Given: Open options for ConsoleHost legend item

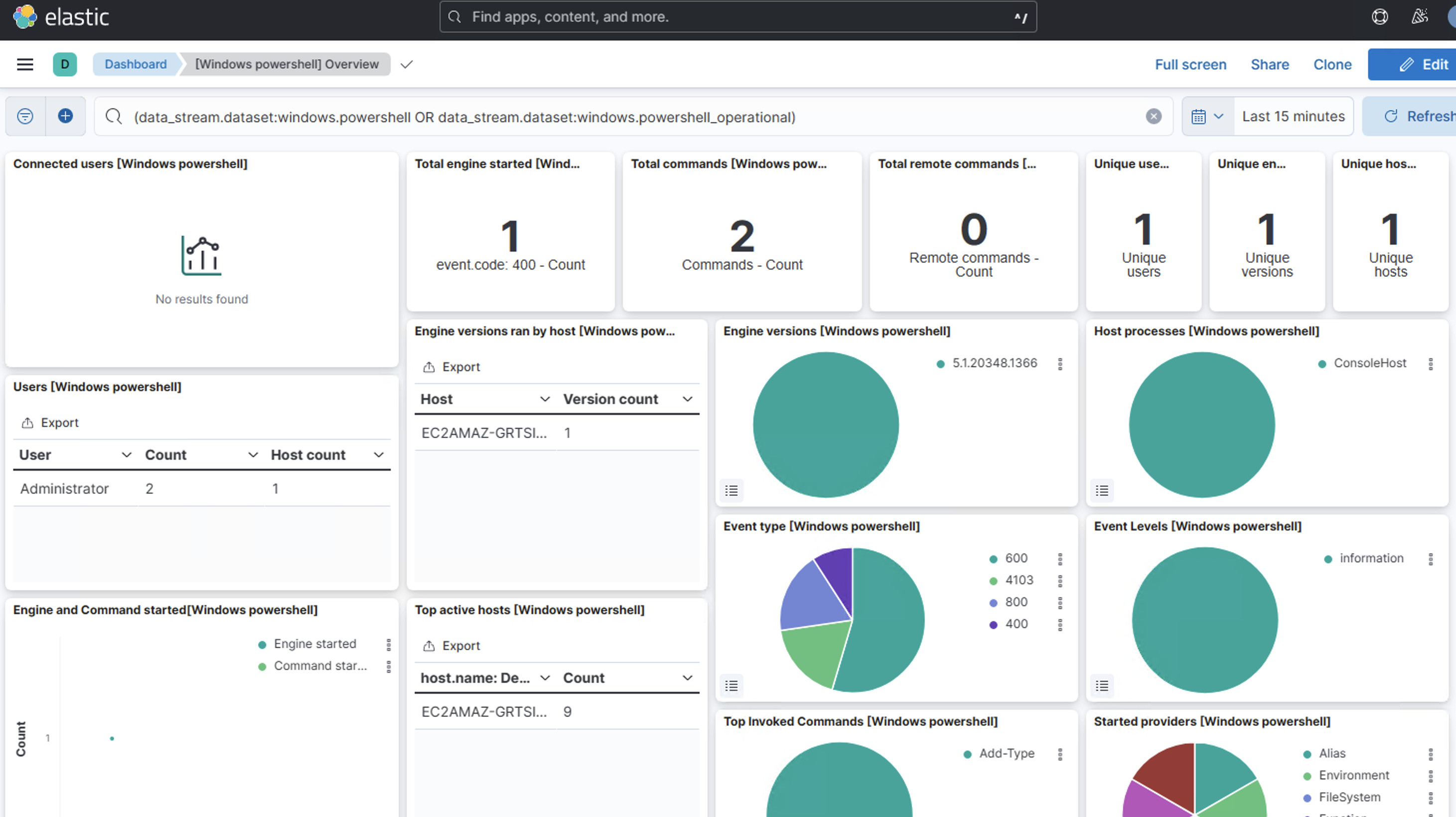Looking at the screenshot, I should 1431,364.
